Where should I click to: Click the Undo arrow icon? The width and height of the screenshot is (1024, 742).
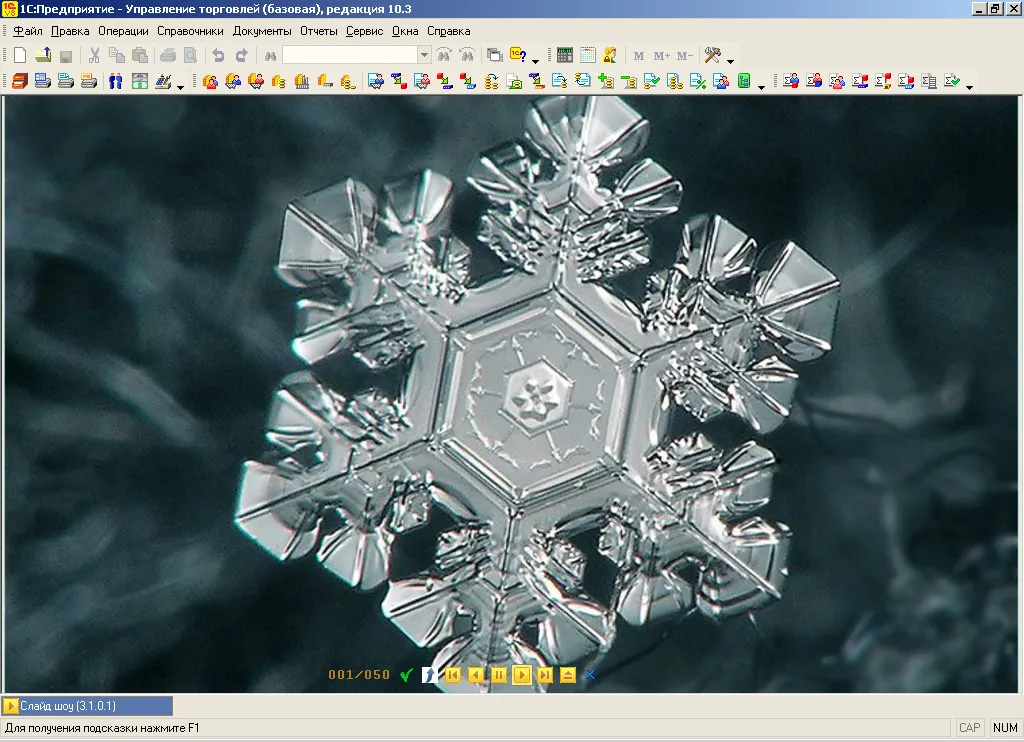point(218,56)
